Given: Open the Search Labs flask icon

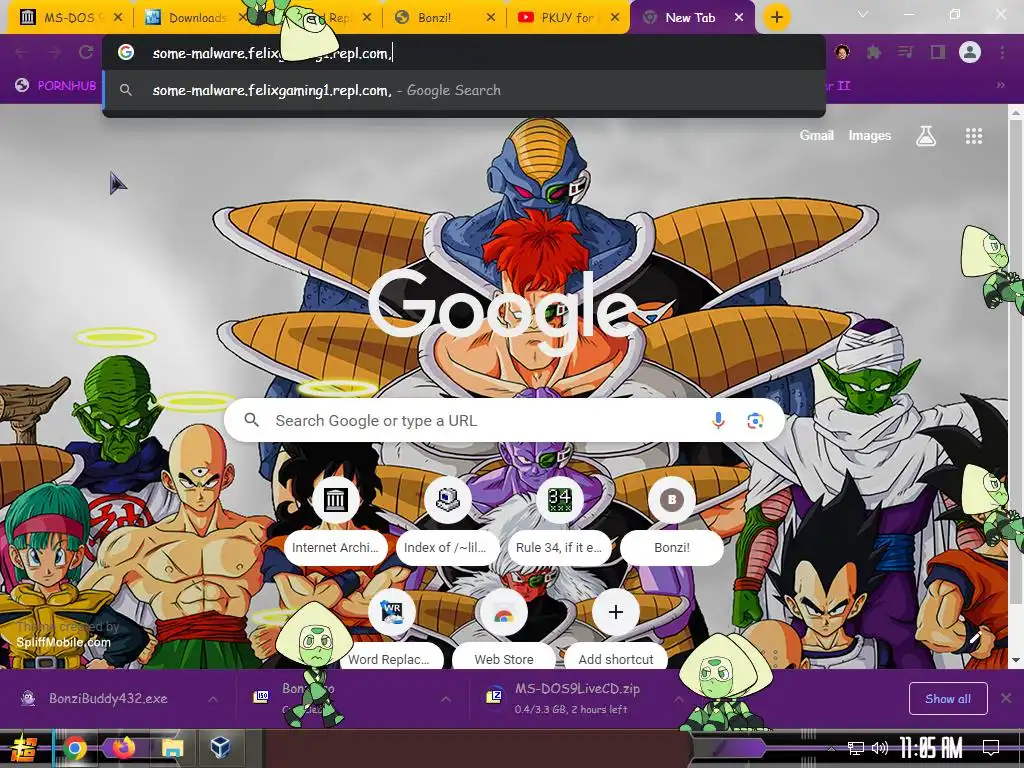Looking at the screenshot, I should click(x=926, y=136).
